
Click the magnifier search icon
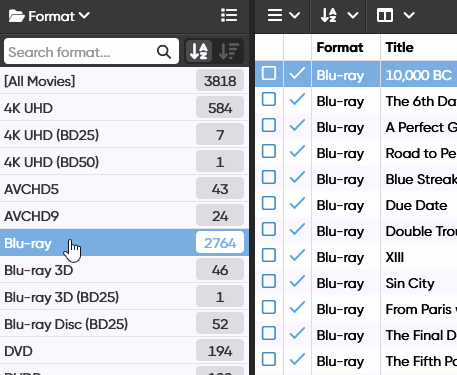point(164,52)
